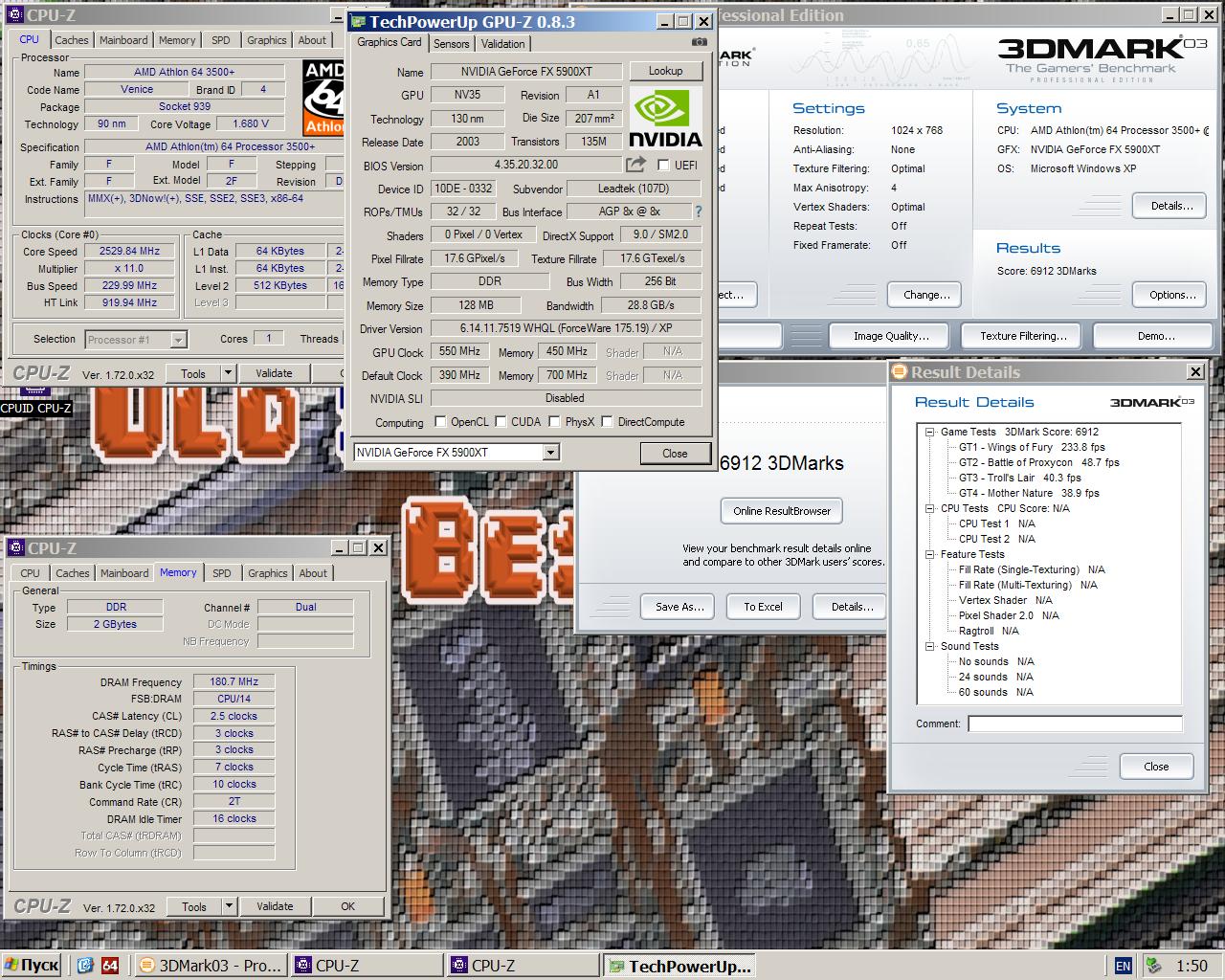The height and width of the screenshot is (980, 1225).
Task: Click Online ResultBrowser button
Action: (782, 511)
